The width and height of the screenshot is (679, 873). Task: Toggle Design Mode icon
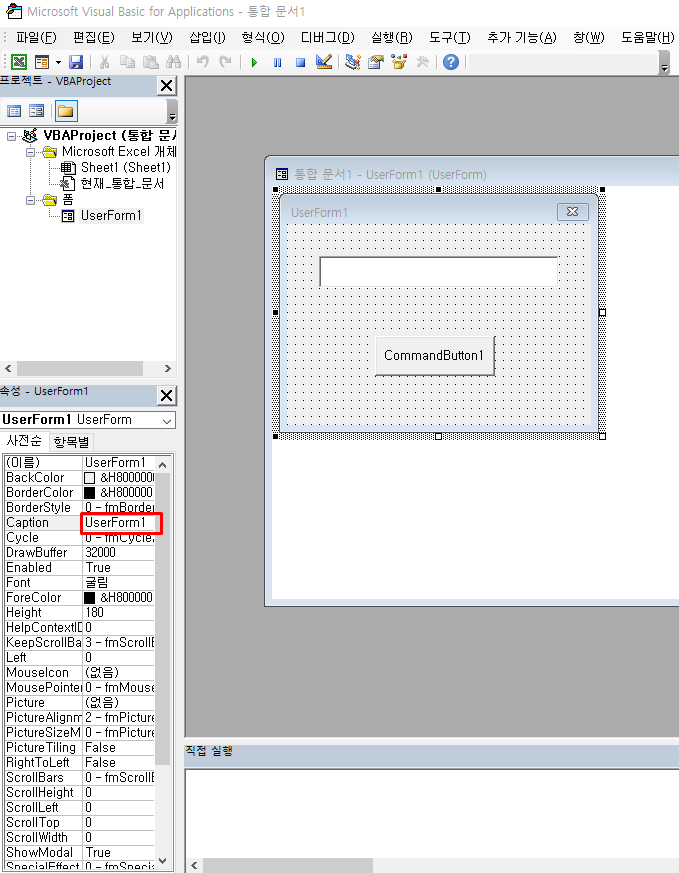click(x=323, y=62)
